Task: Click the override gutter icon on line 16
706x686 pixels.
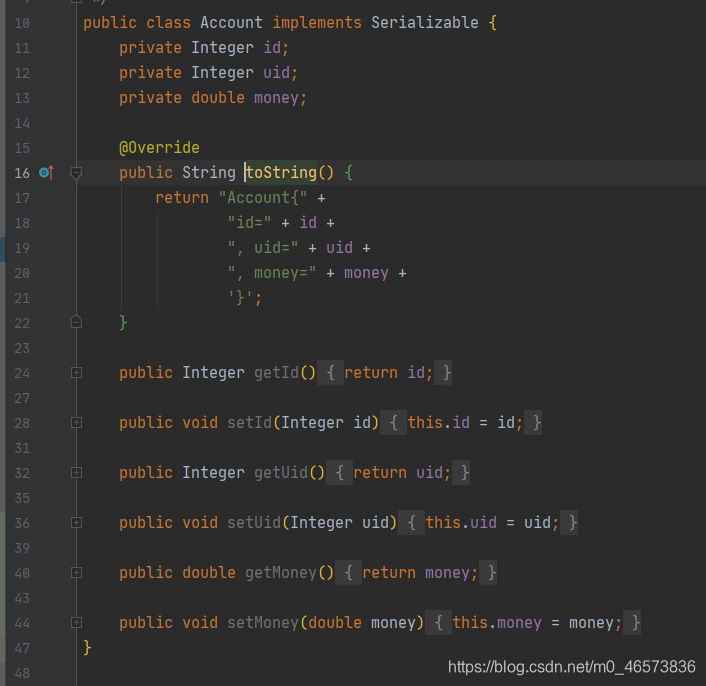Action: coord(46,172)
